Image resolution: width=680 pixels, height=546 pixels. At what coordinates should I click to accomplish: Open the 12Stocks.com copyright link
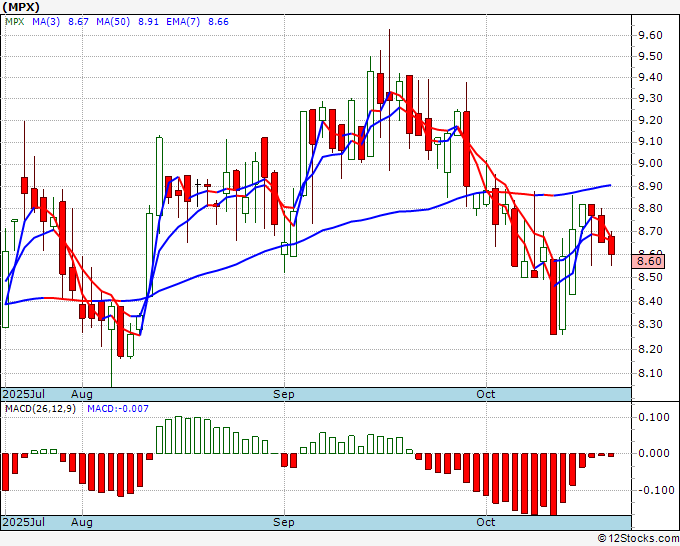click(638, 539)
